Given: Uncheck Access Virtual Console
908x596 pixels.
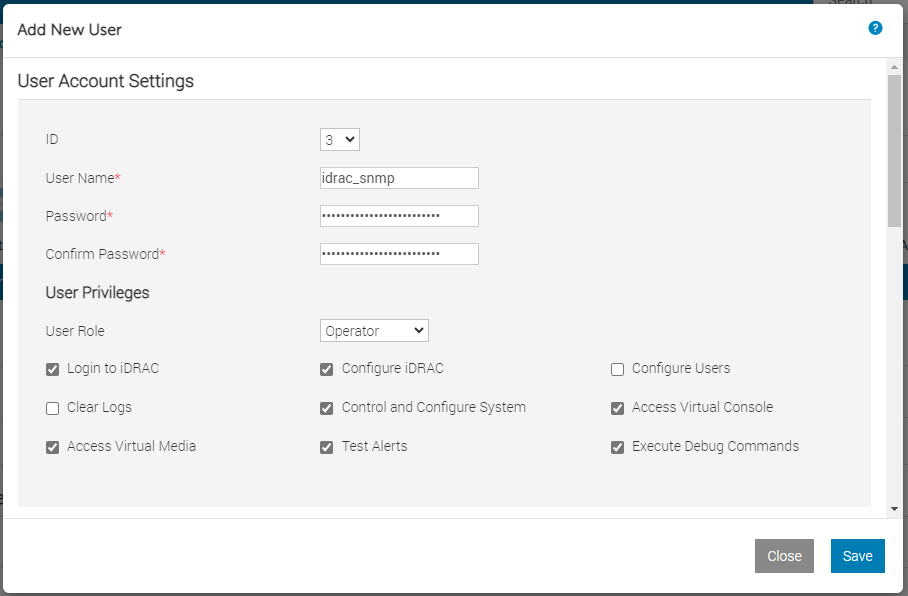Looking at the screenshot, I should pyautogui.click(x=617, y=408).
